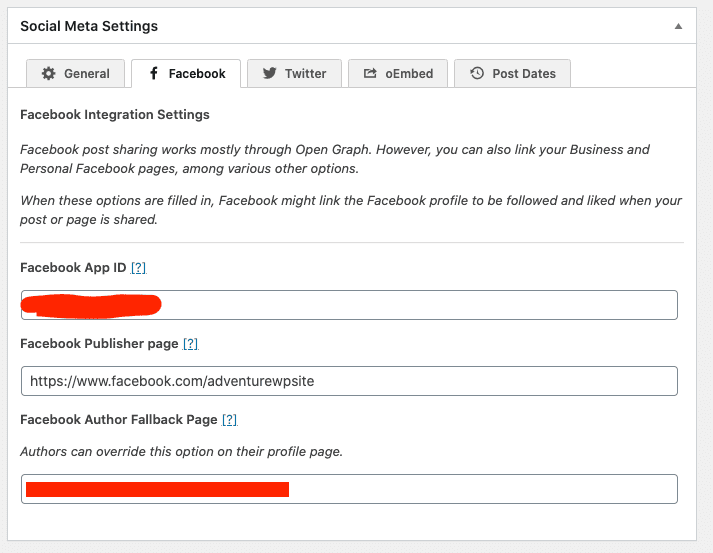Switch to the Twitter tab
The height and width of the screenshot is (553, 713).
pyautogui.click(x=294, y=73)
